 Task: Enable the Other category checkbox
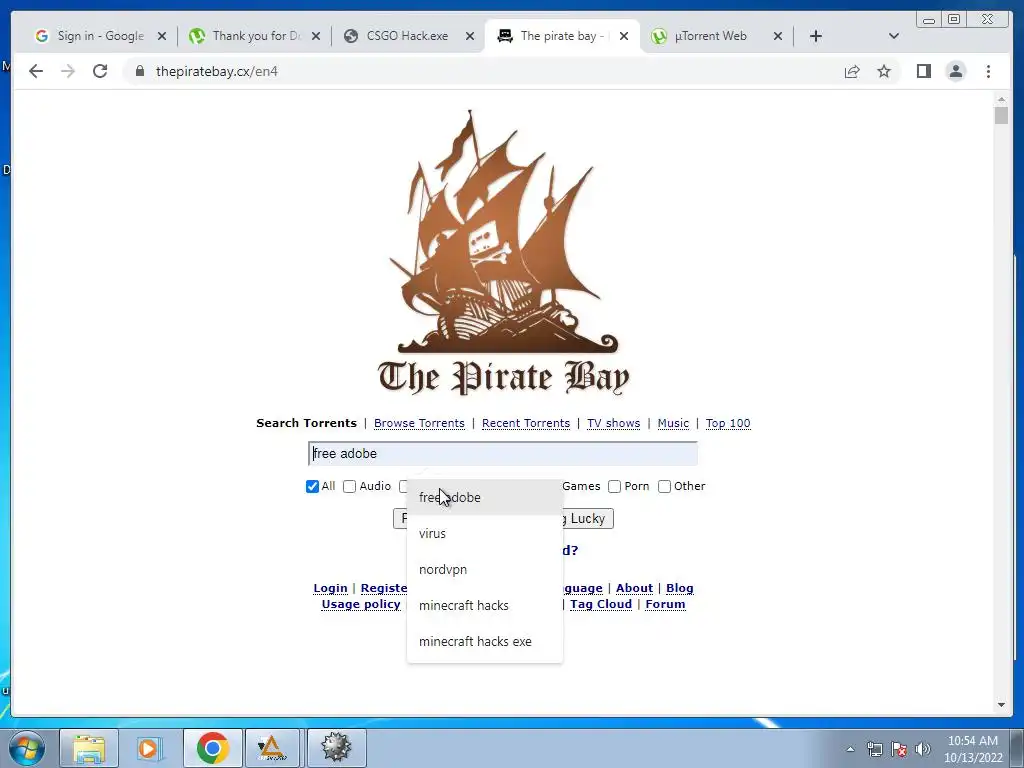pos(664,487)
